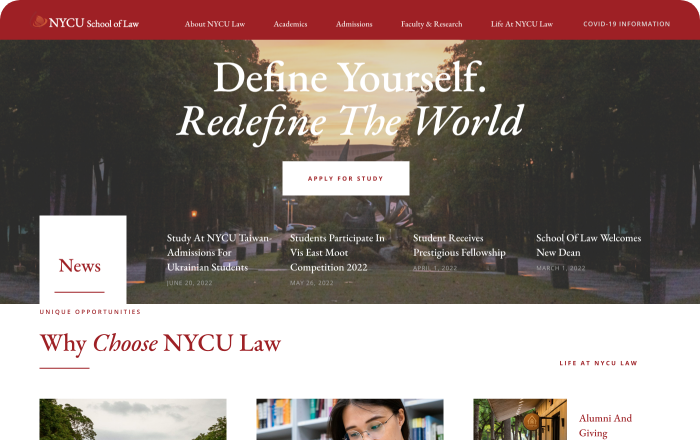Go to Life At NYCU Law menu
The width and height of the screenshot is (700, 440).
[x=522, y=24]
